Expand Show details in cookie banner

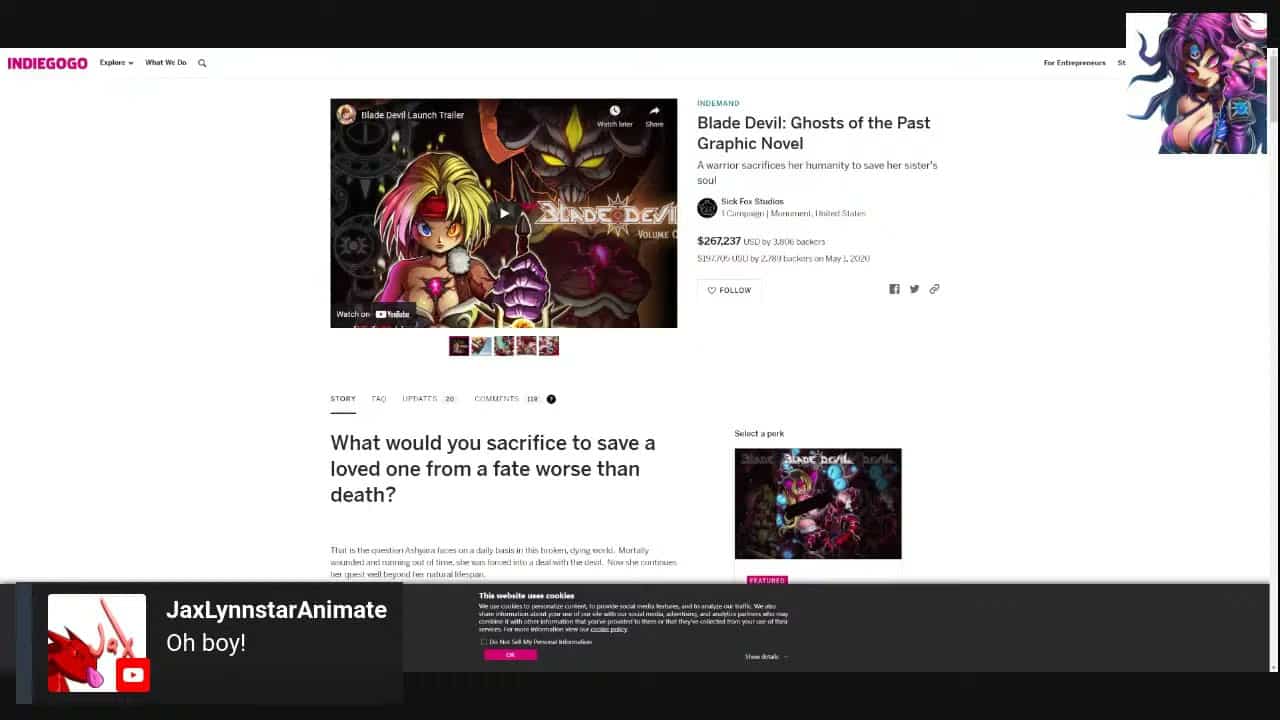(765, 657)
